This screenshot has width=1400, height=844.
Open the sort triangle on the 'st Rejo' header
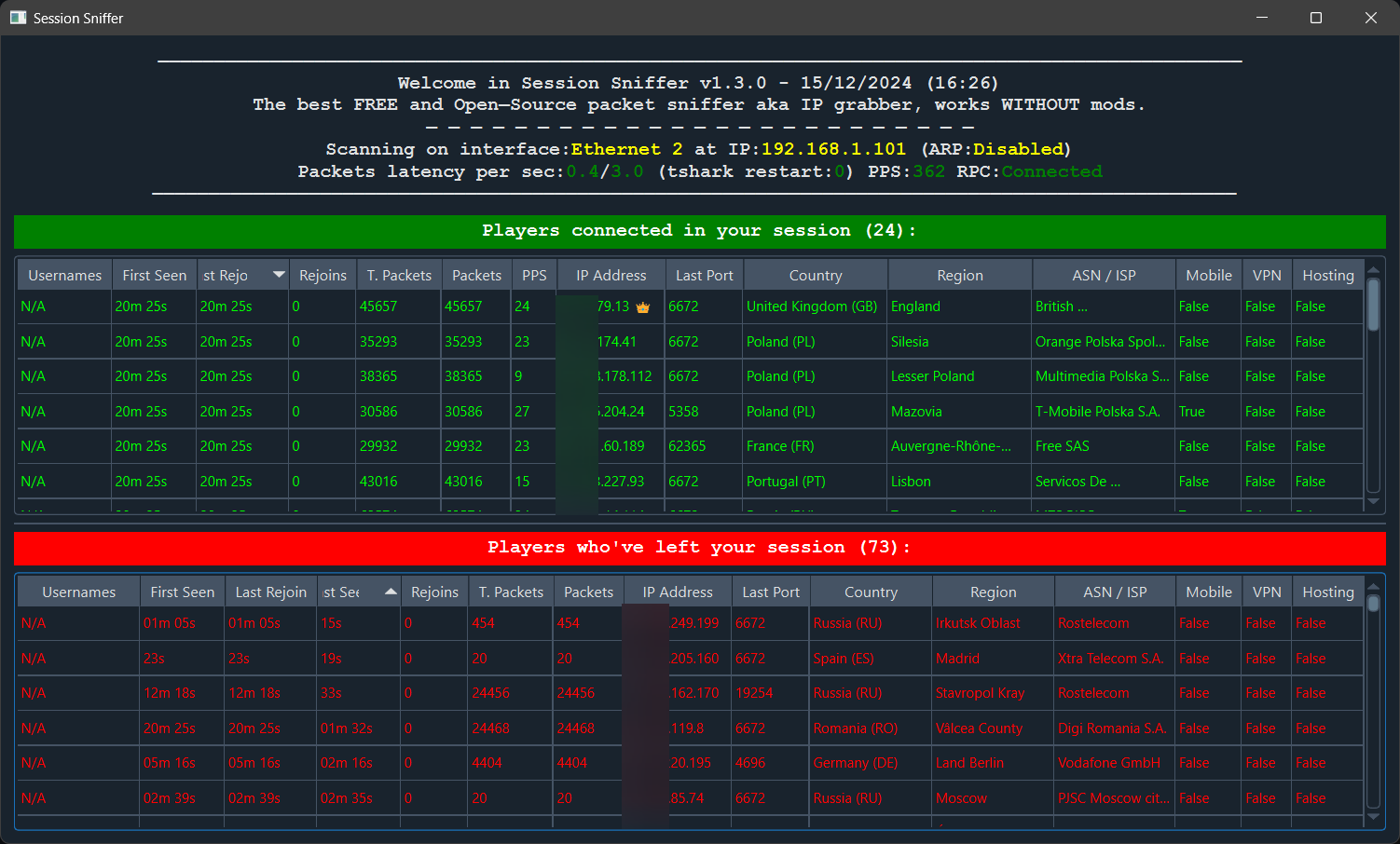click(277, 274)
